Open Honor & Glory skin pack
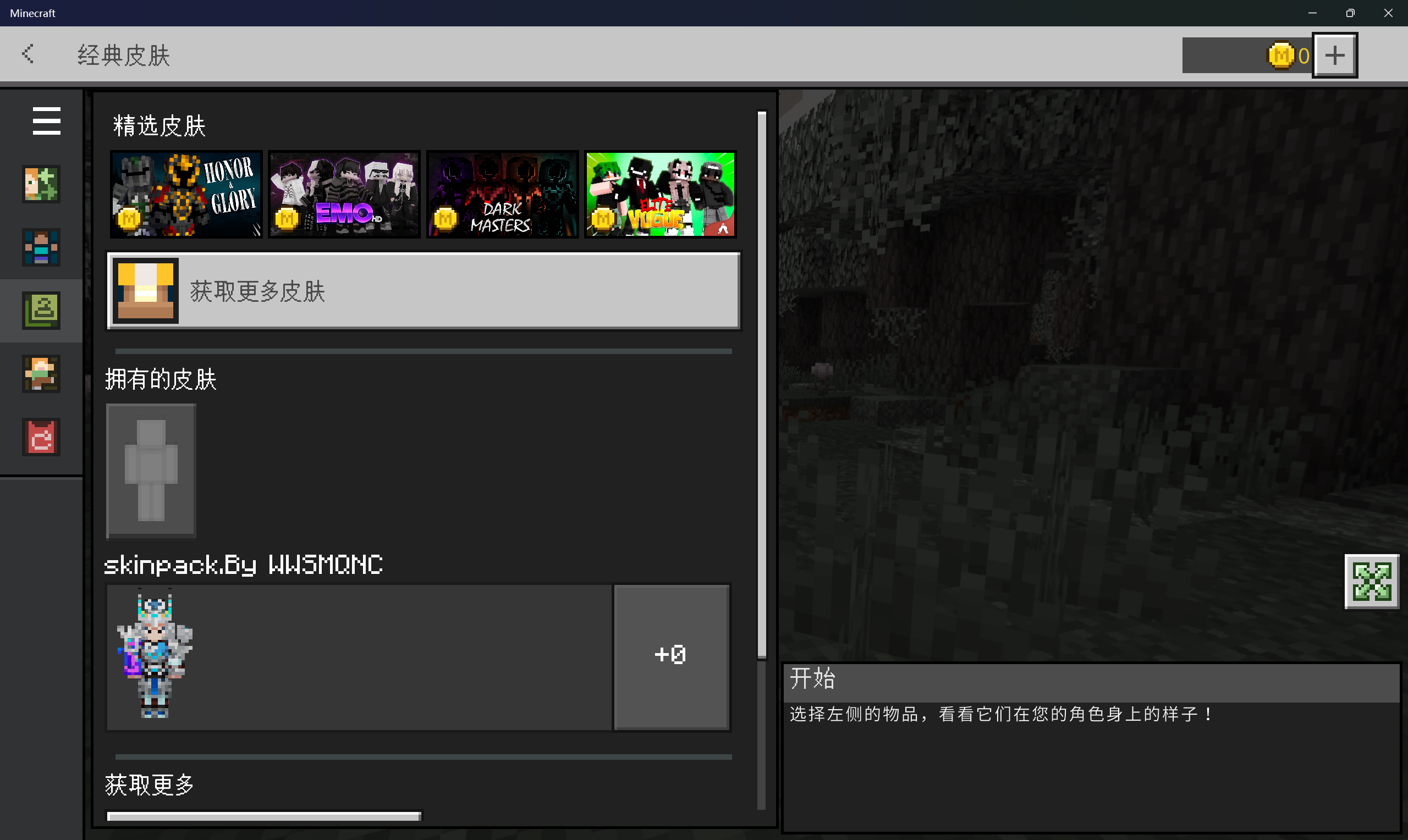 186,194
